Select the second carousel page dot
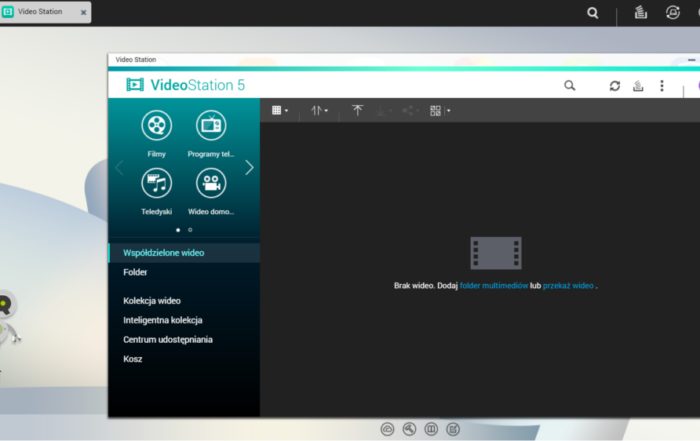The height and width of the screenshot is (441, 700). tap(190, 230)
